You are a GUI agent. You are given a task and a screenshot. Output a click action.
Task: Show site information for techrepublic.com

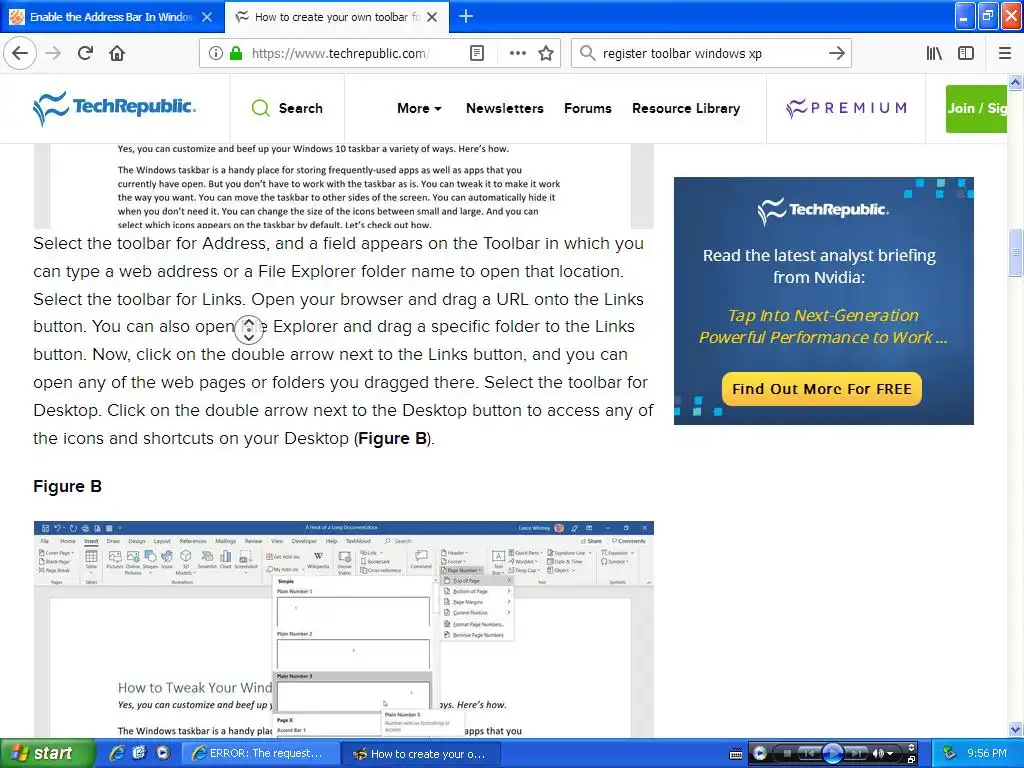point(215,54)
